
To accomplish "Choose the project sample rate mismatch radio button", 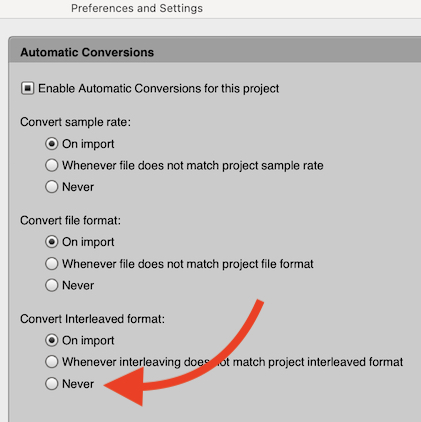I will 52,165.
